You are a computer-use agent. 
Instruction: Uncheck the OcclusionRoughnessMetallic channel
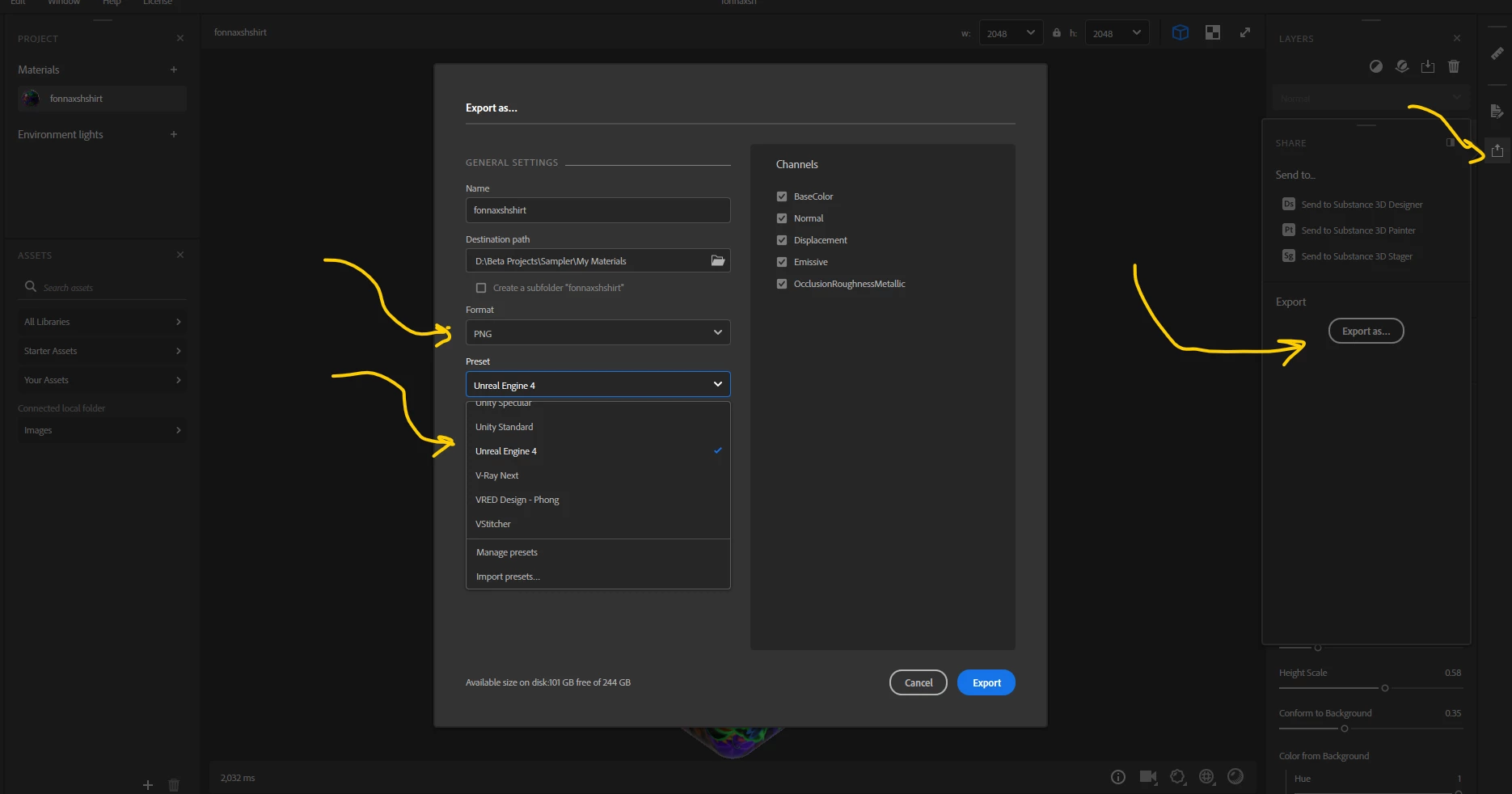click(x=782, y=284)
